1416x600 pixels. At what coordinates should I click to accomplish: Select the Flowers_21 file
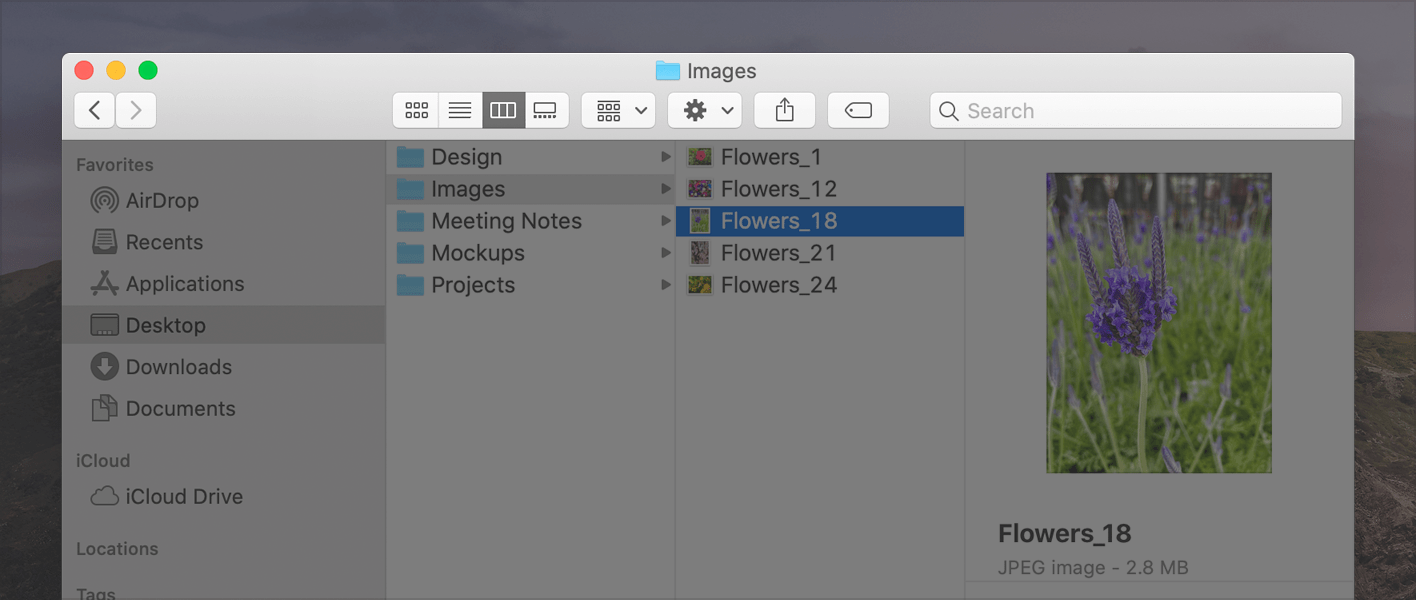(x=820, y=253)
